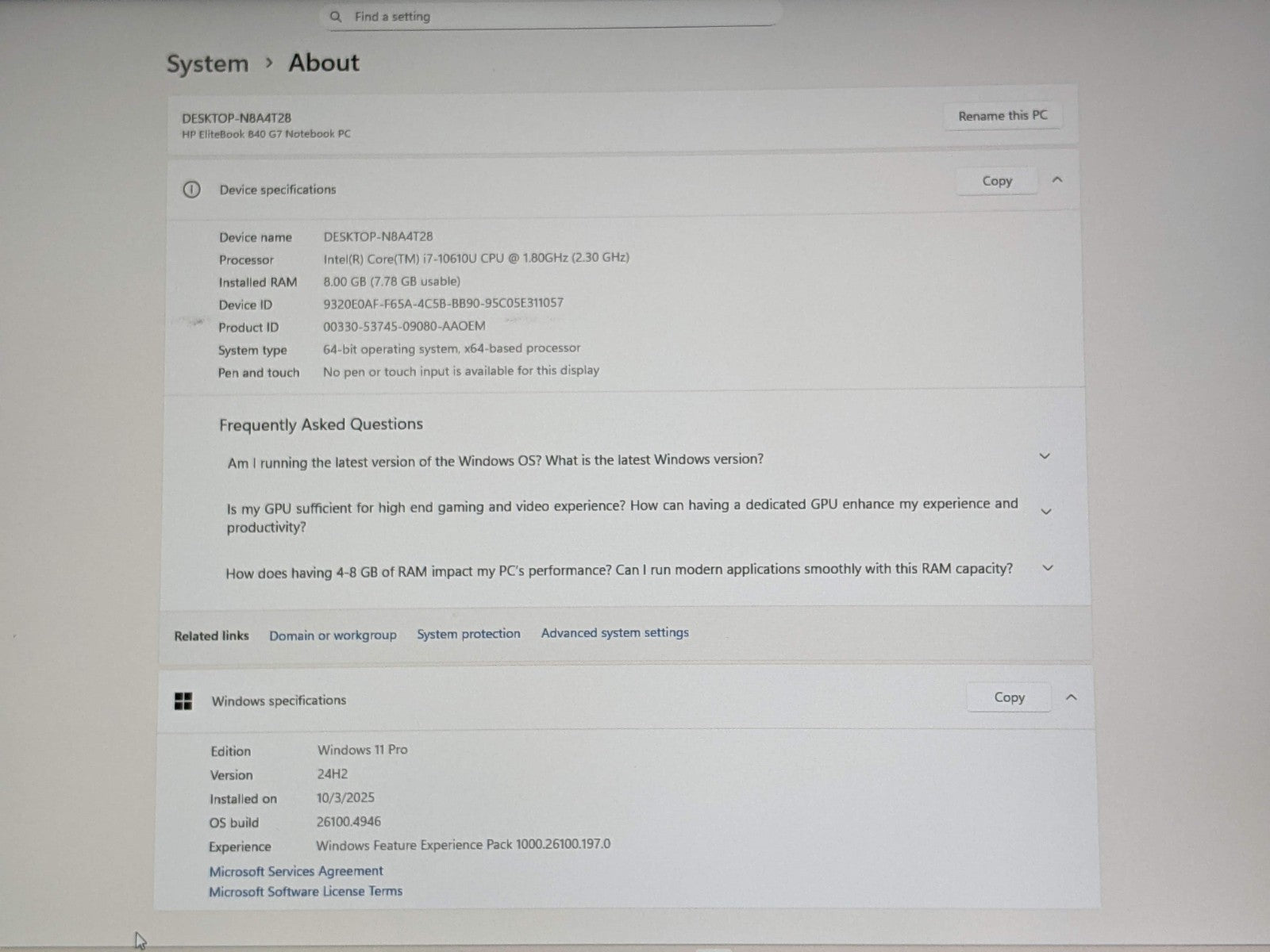Go back to System in breadcrumb

(207, 63)
